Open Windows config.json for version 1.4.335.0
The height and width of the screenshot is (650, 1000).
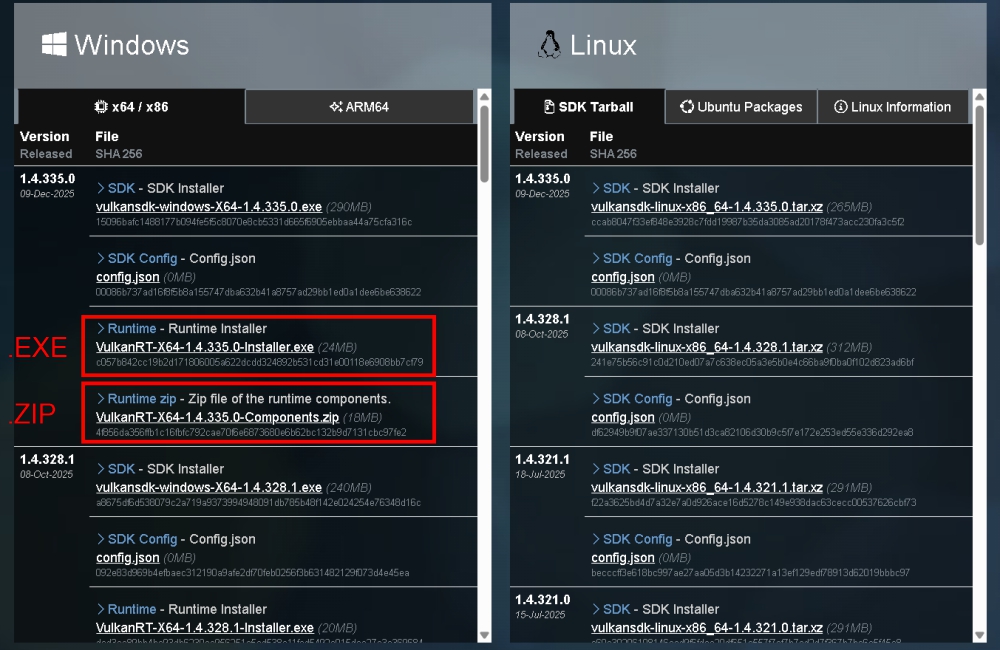127,277
